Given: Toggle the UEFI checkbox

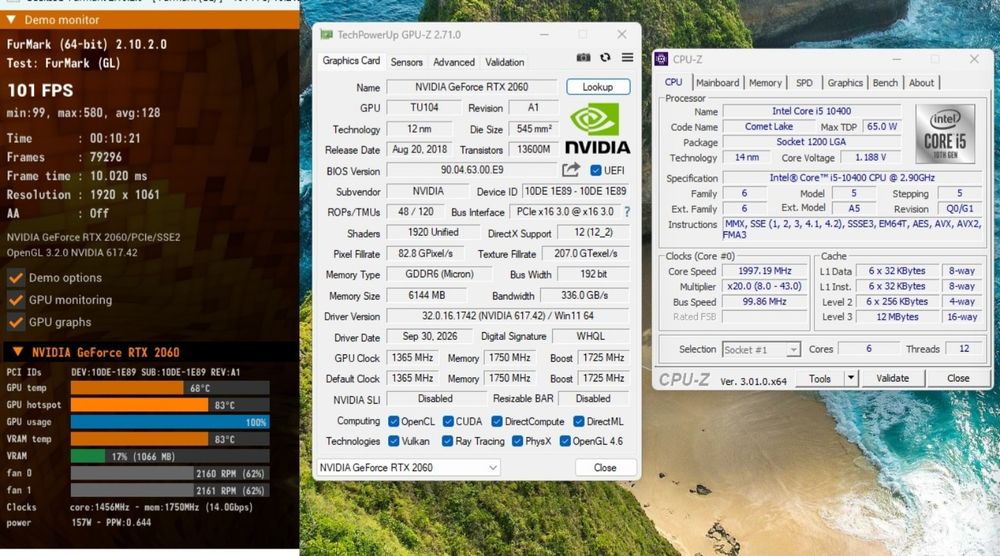Looking at the screenshot, I should (x=596, y=170).
